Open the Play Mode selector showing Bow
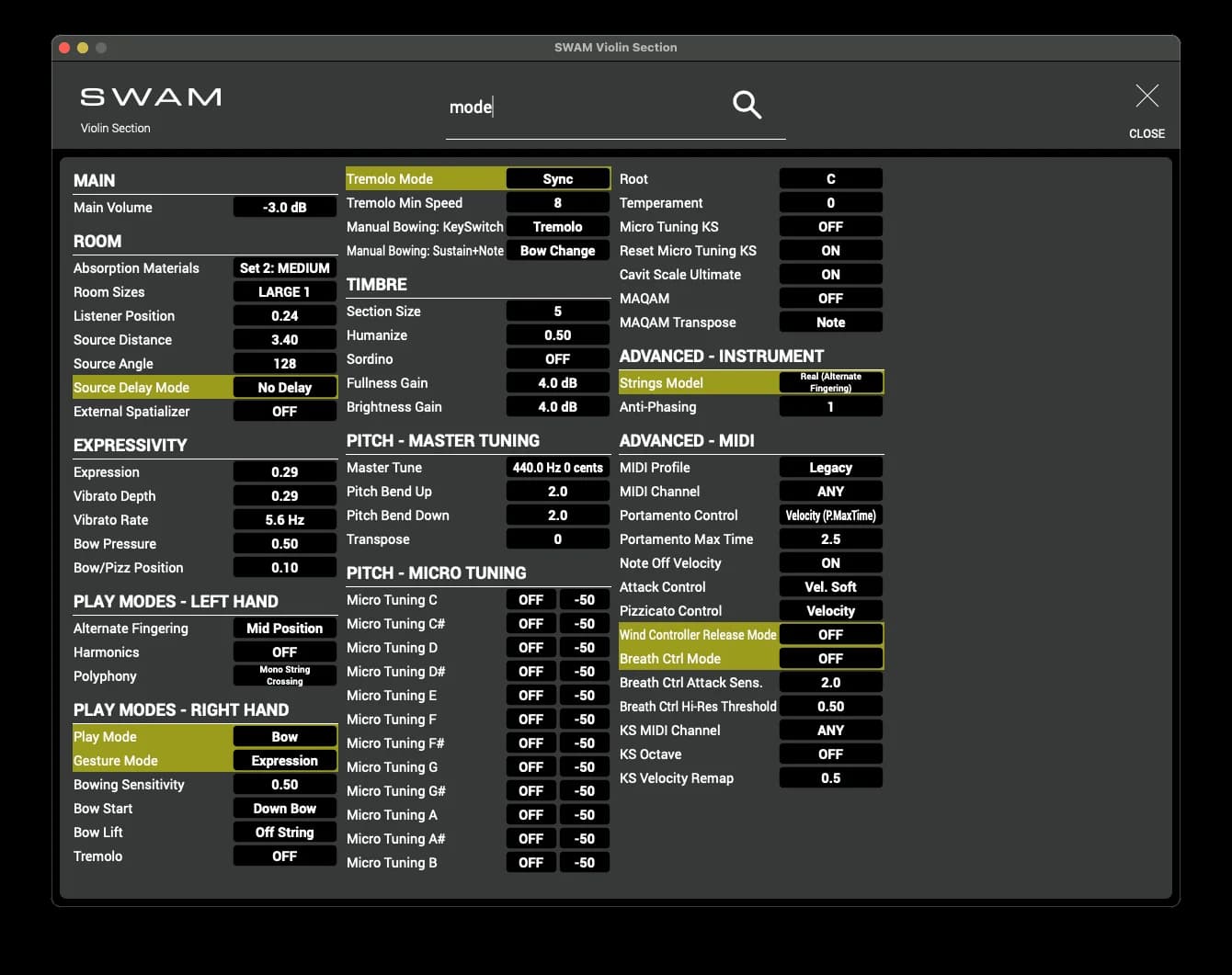 tap(285, 736)
